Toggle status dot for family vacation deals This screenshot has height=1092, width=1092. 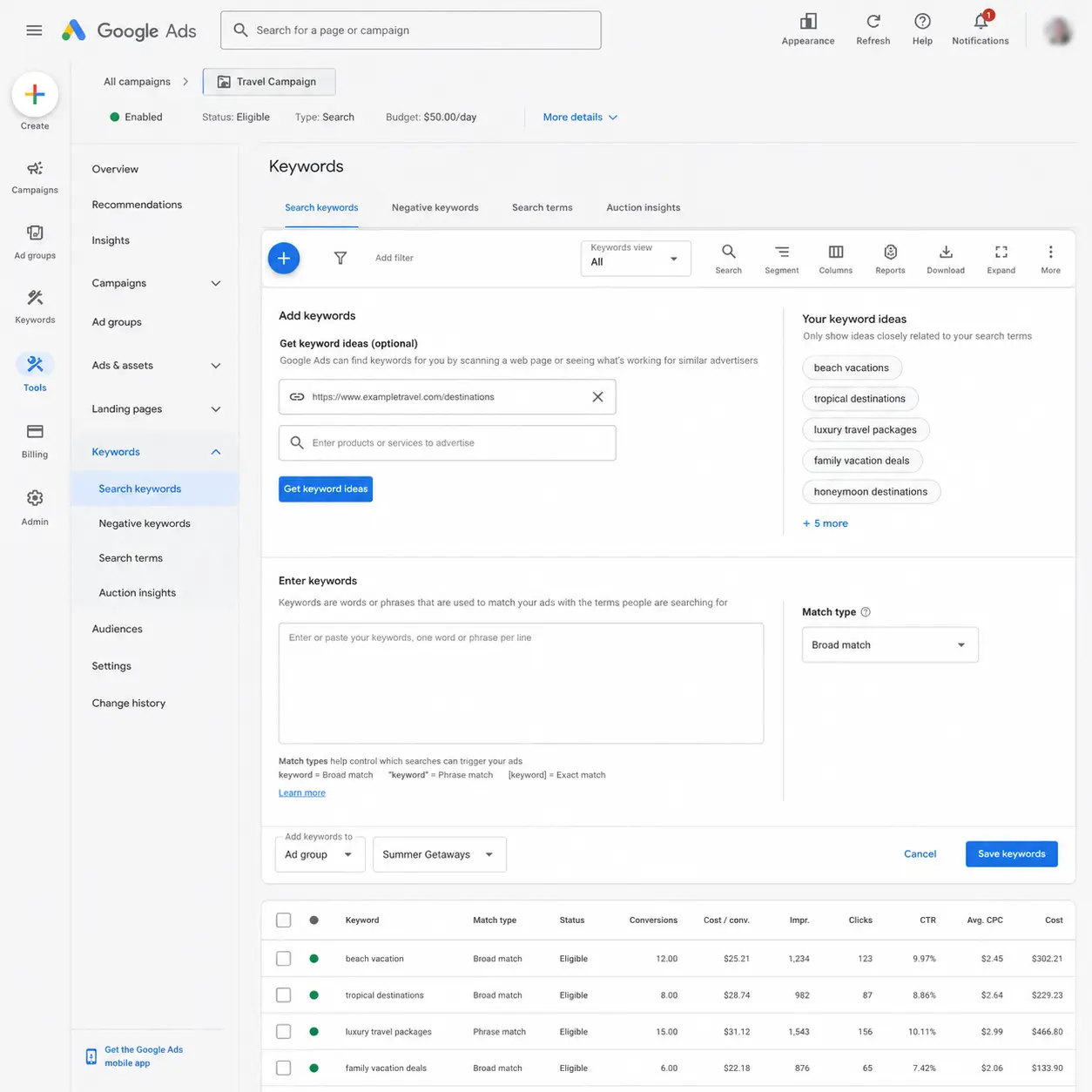click(x=314, y=1068)
